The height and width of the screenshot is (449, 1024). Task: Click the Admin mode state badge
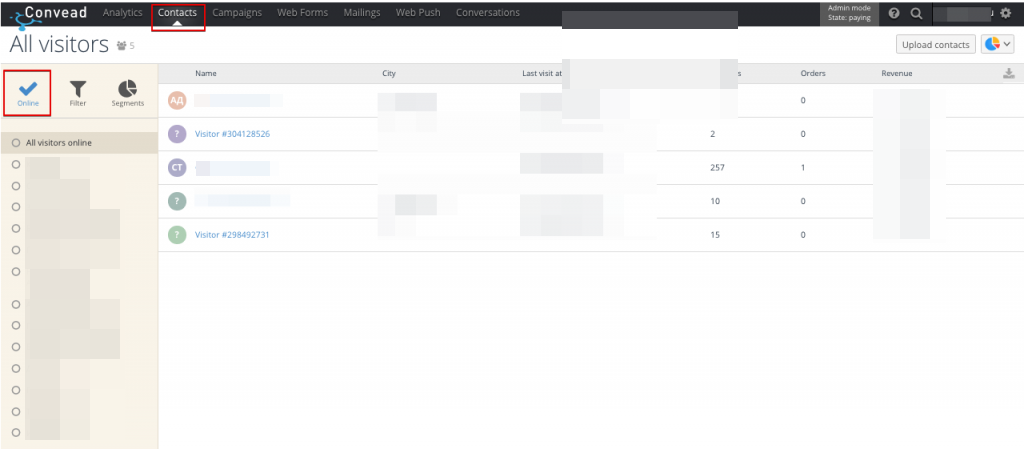[x=849, y=13]
